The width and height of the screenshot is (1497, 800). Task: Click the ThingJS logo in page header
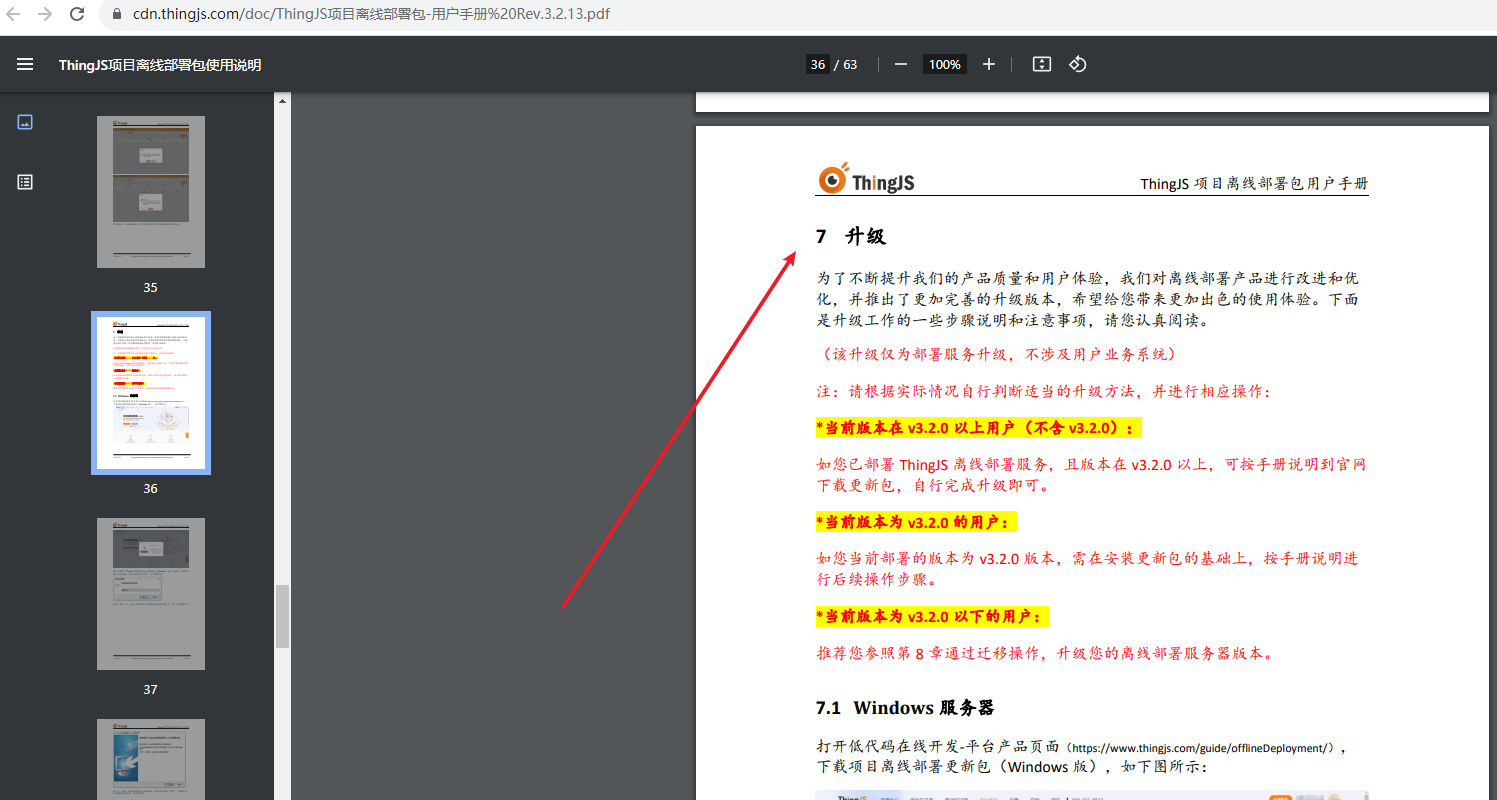(866, 179)
